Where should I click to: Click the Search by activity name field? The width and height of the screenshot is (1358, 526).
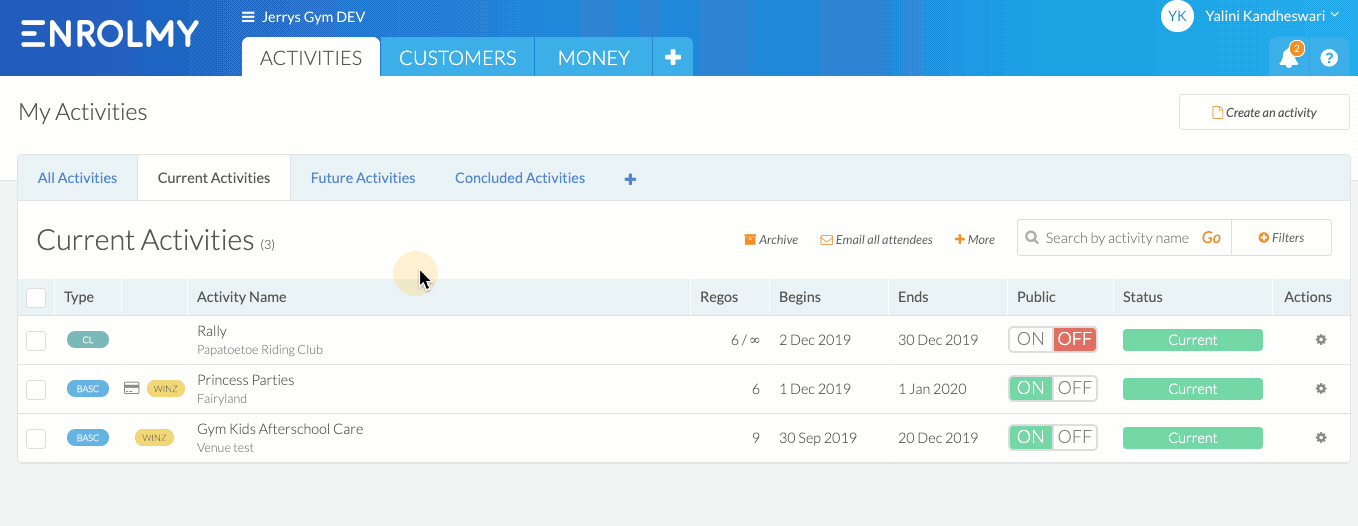pyautogui.click(x=1117, y=238)
